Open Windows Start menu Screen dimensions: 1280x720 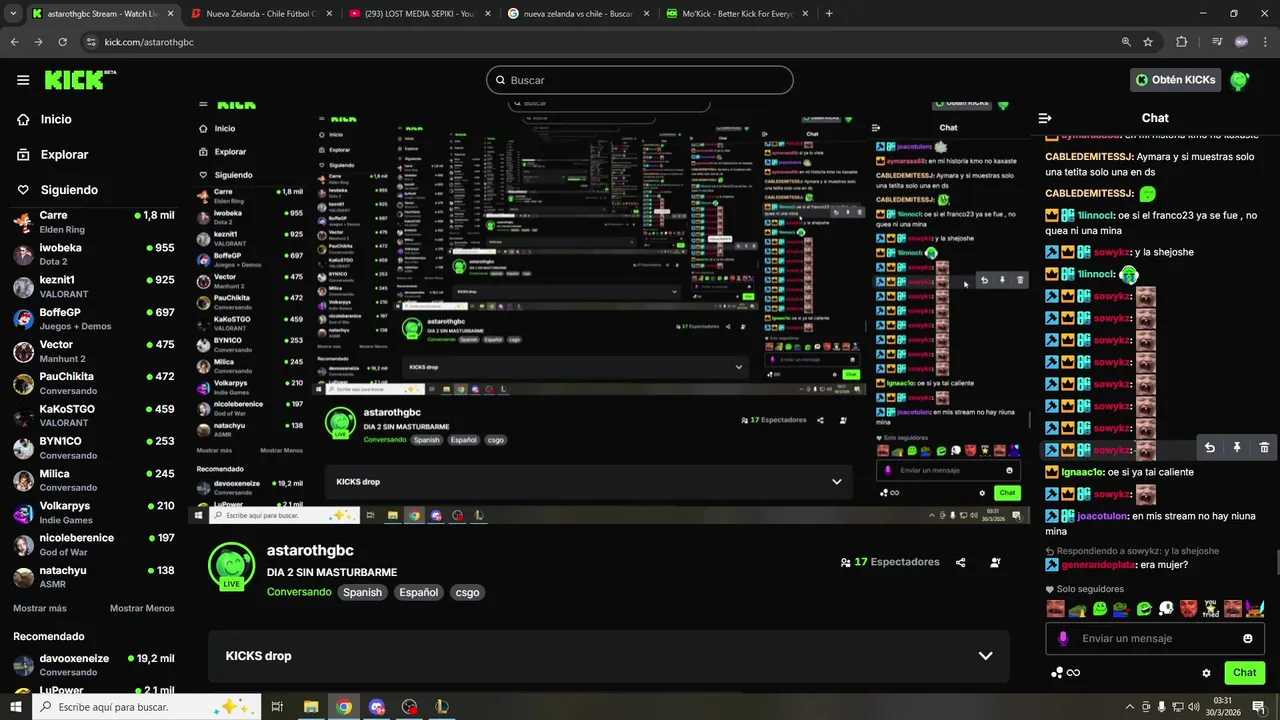(x=15, y=707)
